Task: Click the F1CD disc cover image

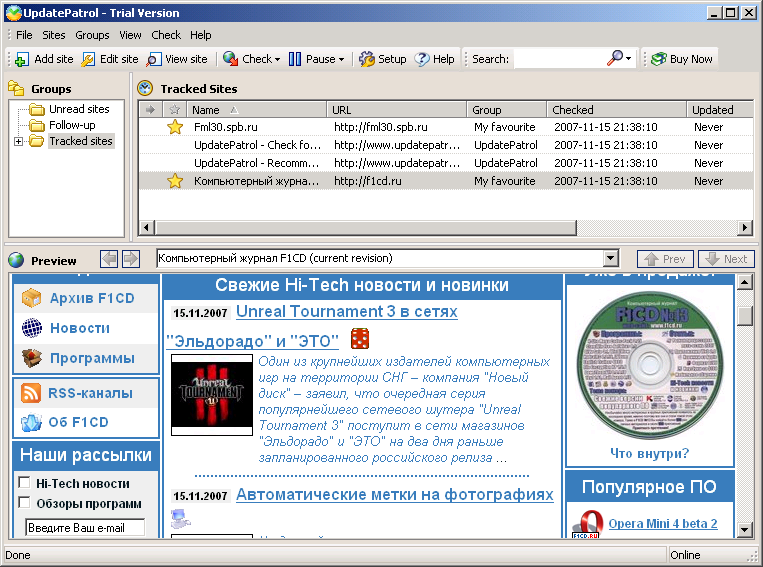Action: click(x=650, y=366)
